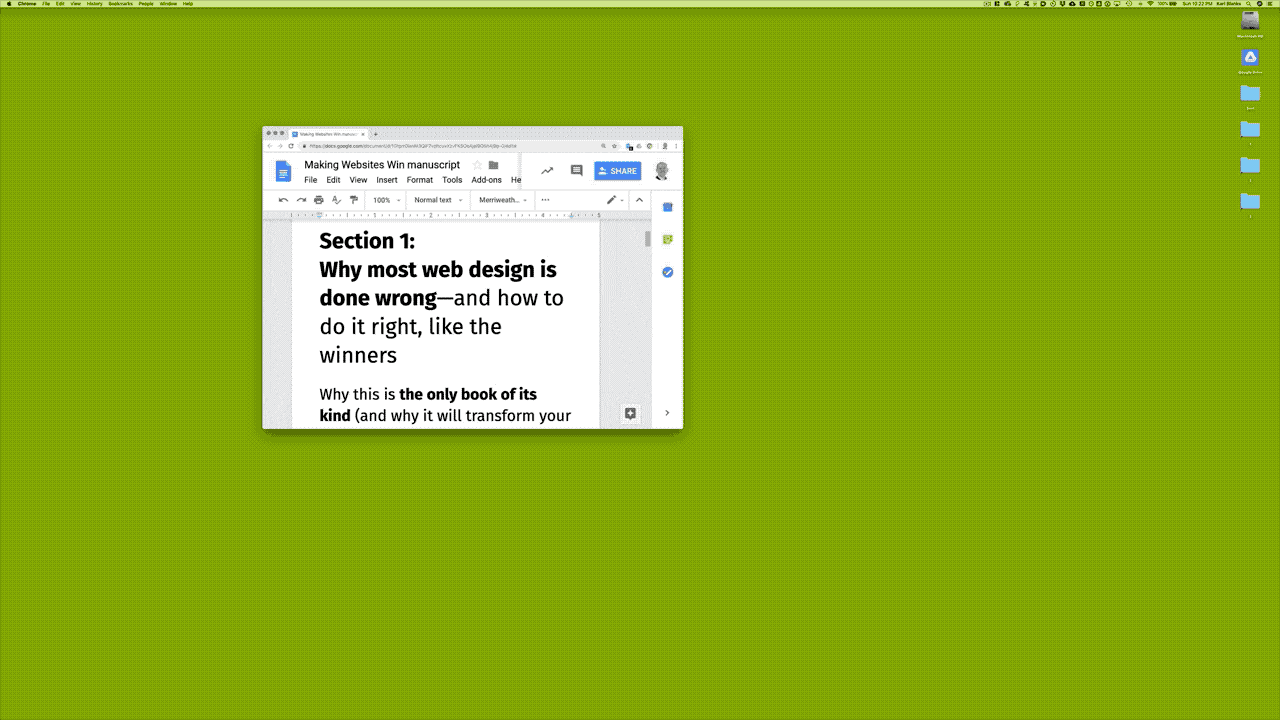Viewport: 1280px width, 720px height.
Task: Move document using the folder icon
Action: click(x=493, y=165)
